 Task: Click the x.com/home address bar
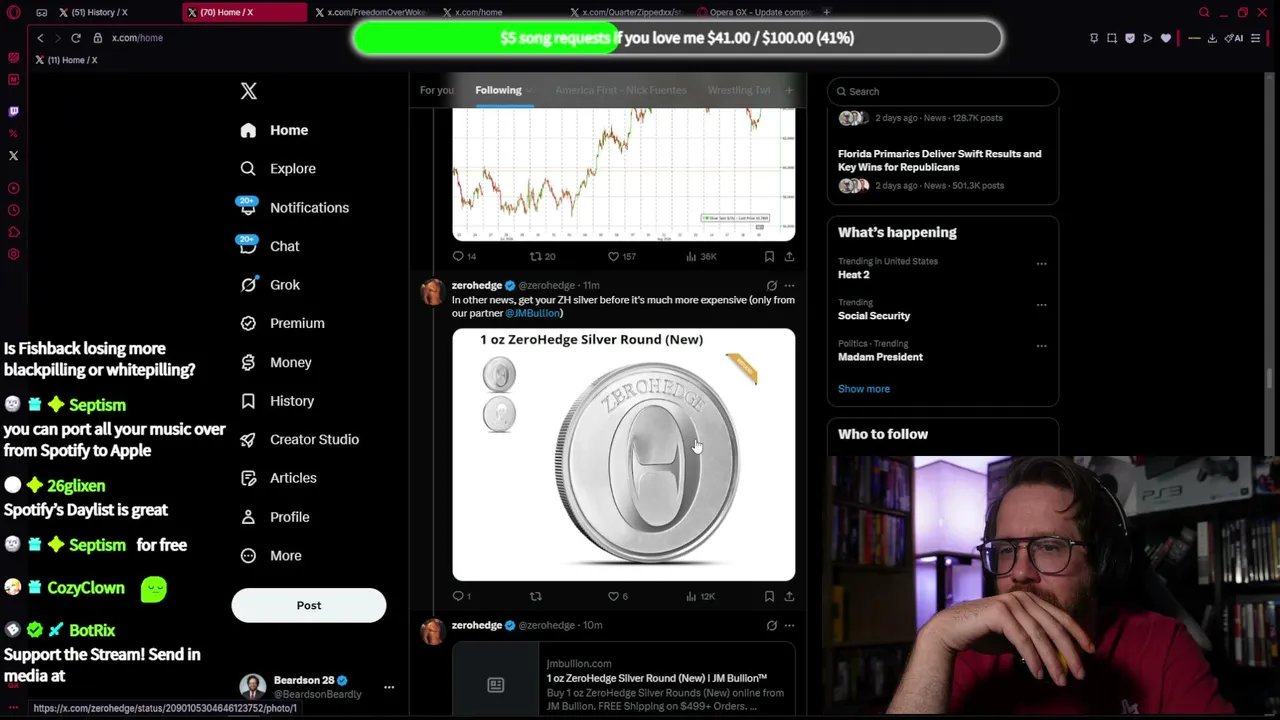click(137, 38)
